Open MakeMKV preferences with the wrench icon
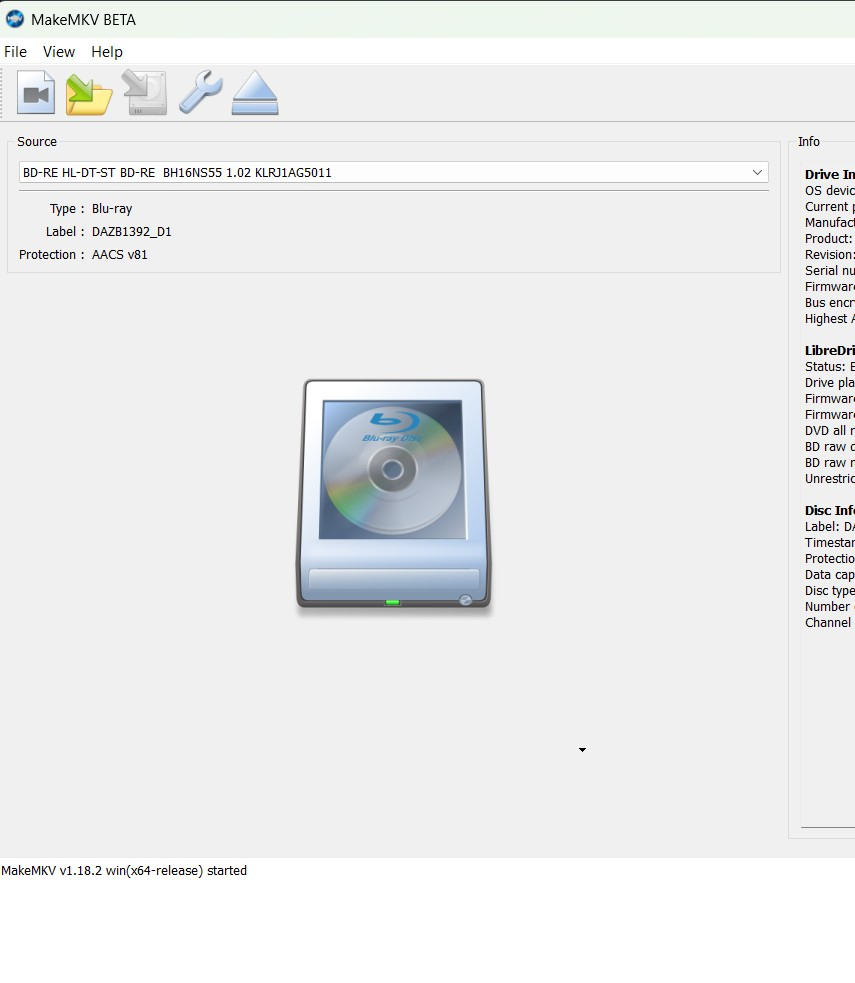 coord(199,92)
